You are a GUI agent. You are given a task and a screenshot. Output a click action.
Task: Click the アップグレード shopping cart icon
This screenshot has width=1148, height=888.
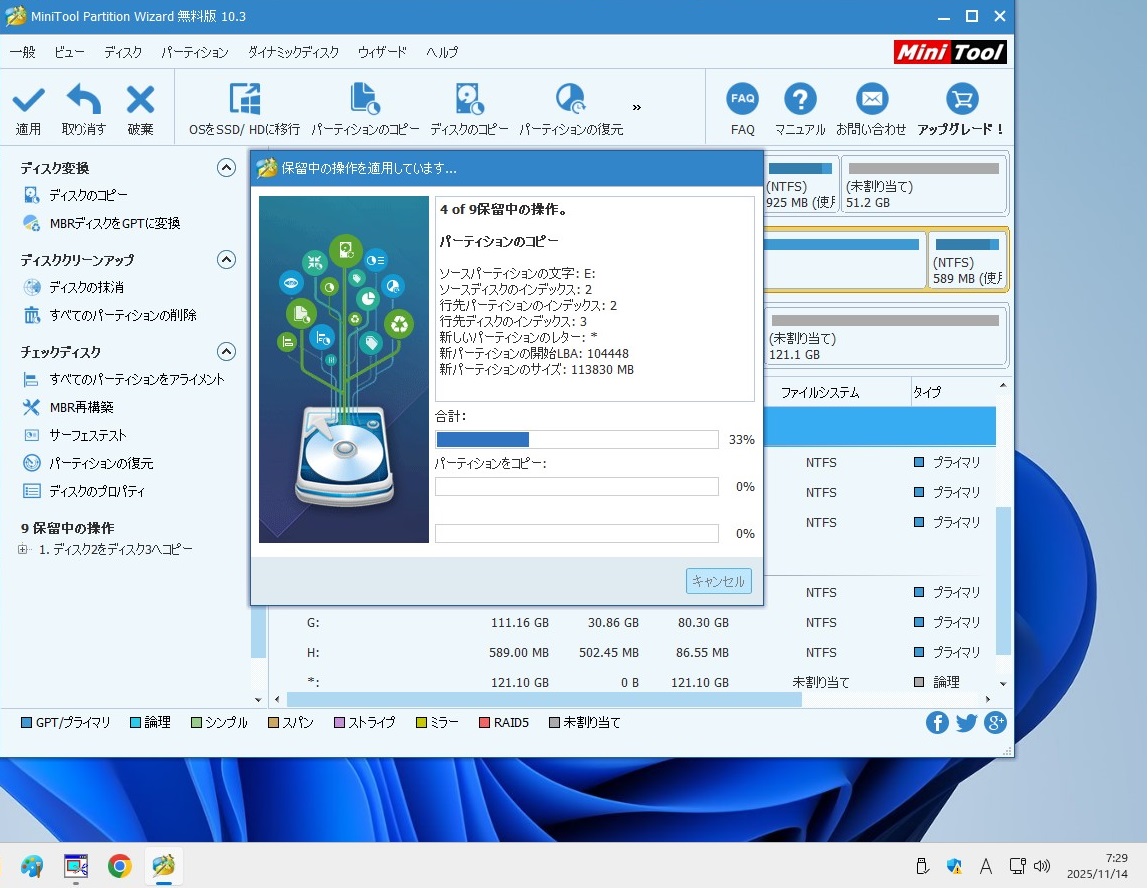click(961, 100)
